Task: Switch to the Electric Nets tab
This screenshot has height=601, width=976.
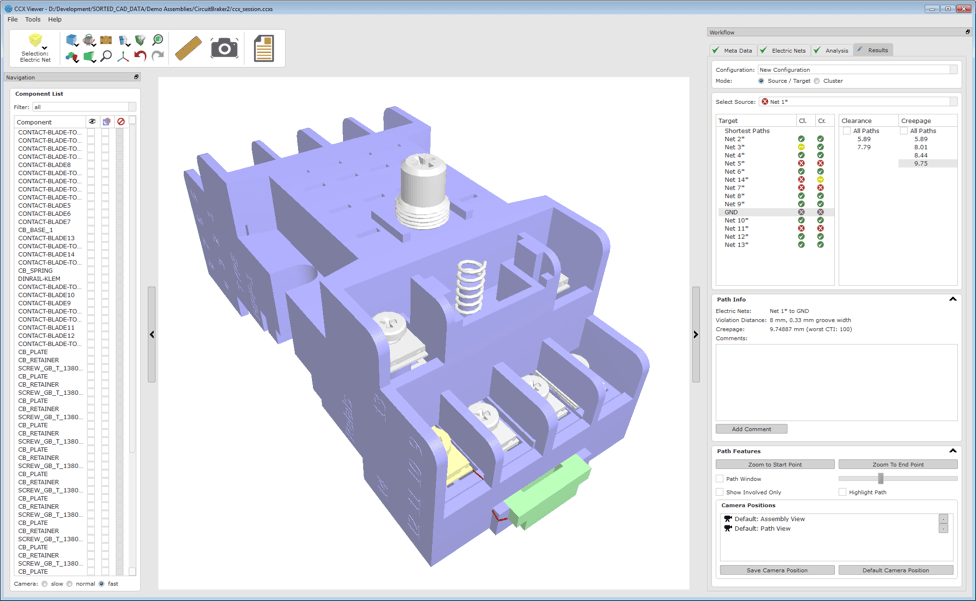Action: (x=783, y=50)
